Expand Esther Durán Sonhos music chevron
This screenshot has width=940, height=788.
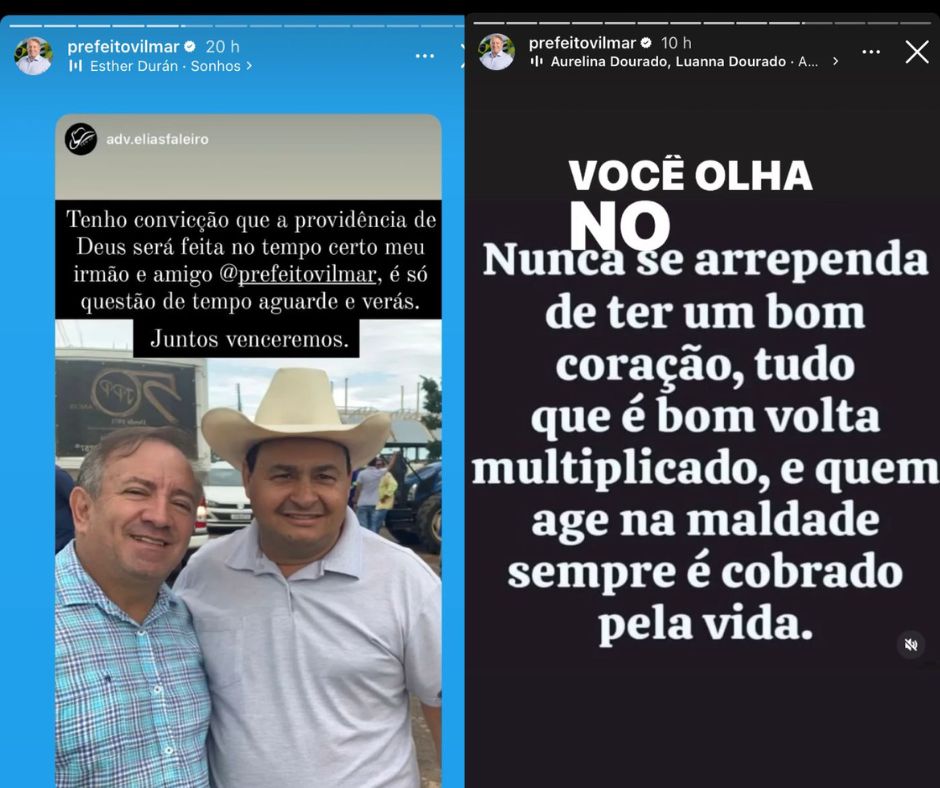click(x=249, y=66)
